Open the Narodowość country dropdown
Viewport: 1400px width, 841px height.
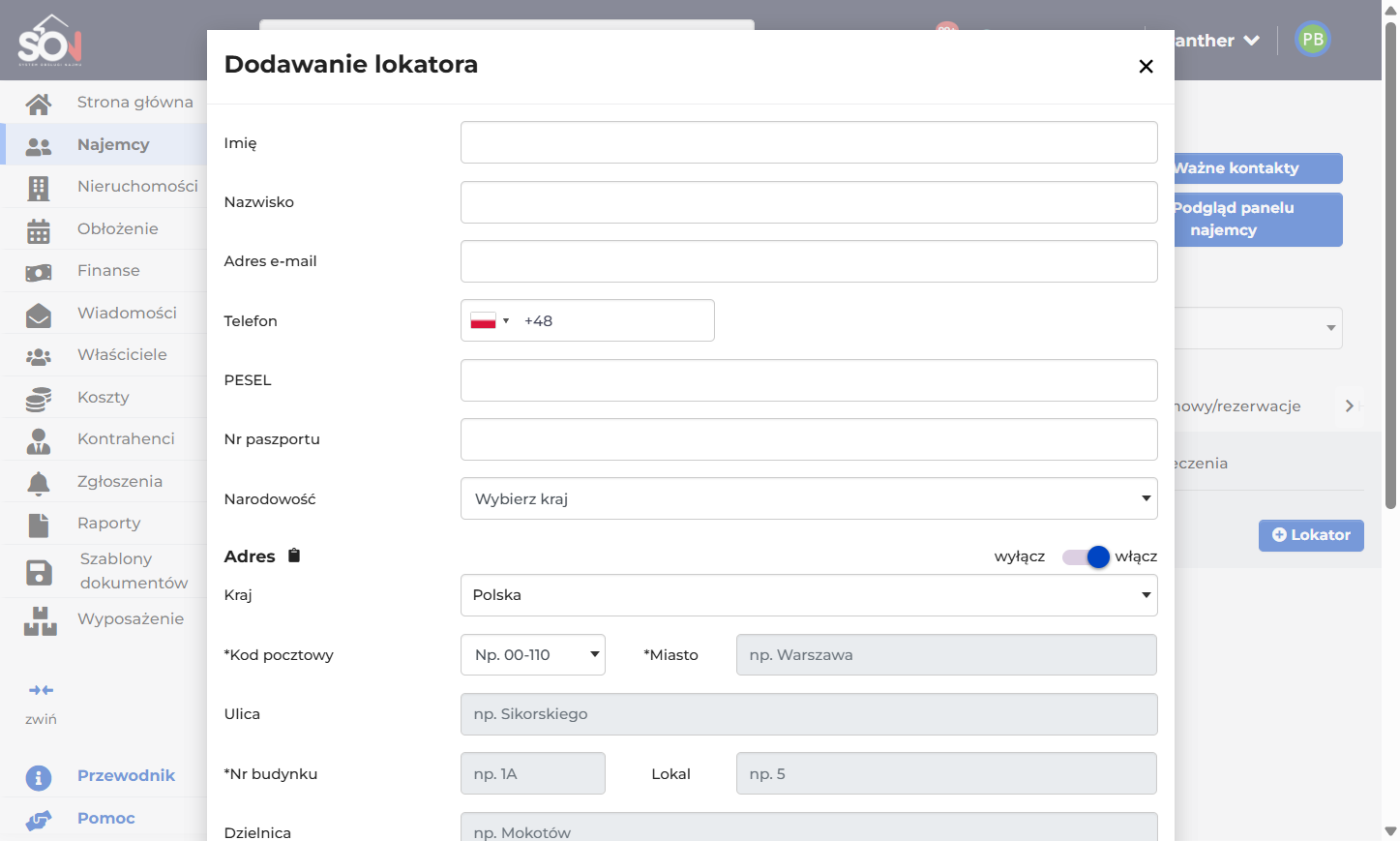click(809, 498)
